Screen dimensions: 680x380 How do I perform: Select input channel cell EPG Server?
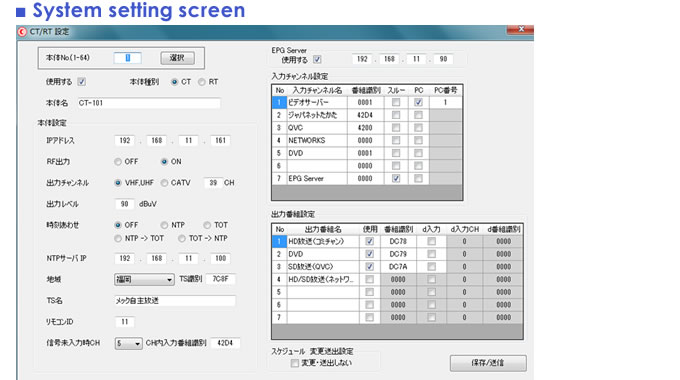click(317, 178)
